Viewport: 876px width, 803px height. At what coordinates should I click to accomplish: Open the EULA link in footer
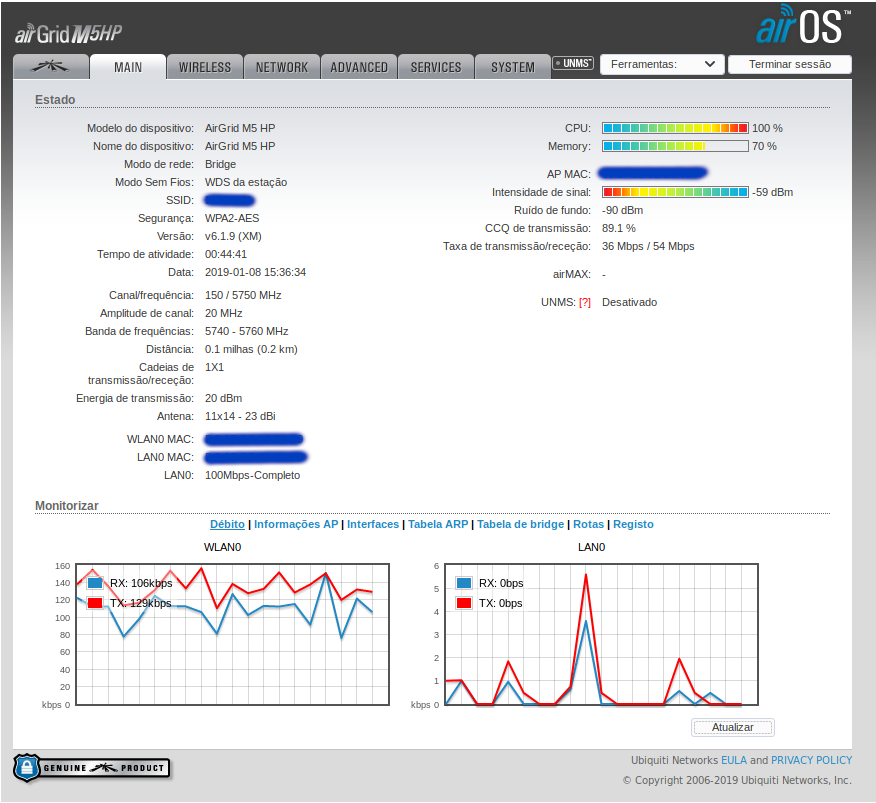pos(734,760)
